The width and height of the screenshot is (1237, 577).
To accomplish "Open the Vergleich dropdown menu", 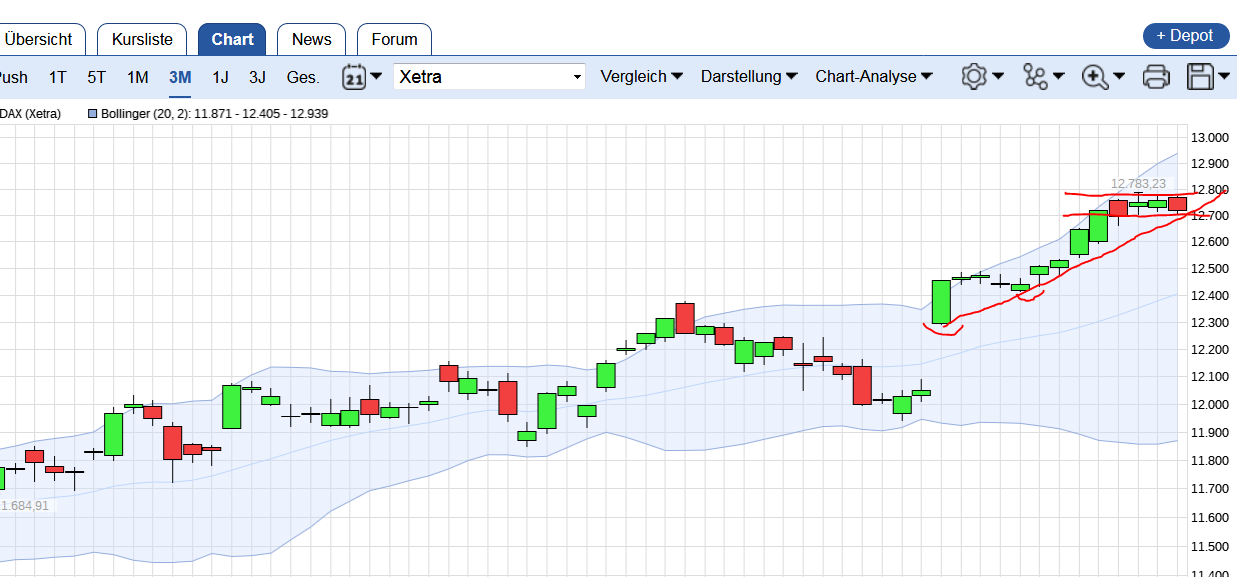I will (x=641, y=77).
